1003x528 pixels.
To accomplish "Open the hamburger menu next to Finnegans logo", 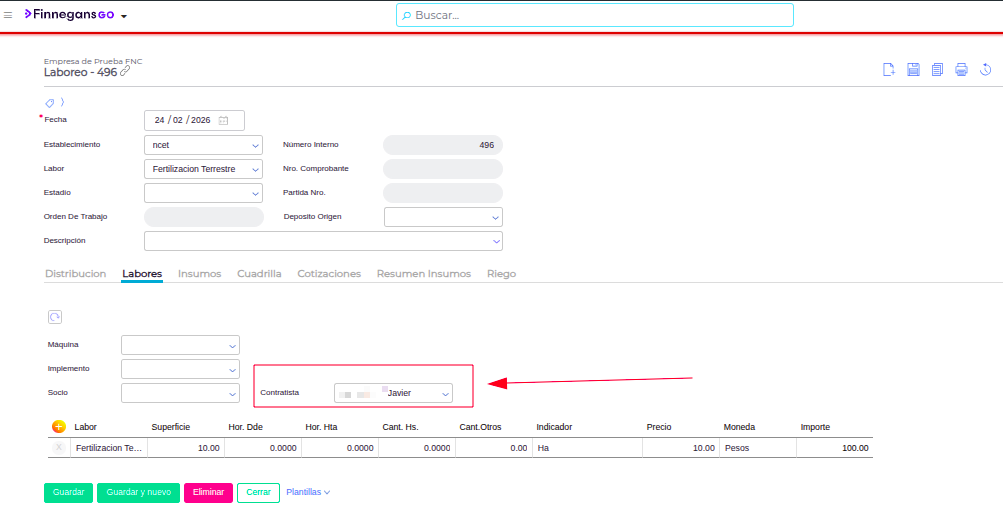I will tap(9, 16).
